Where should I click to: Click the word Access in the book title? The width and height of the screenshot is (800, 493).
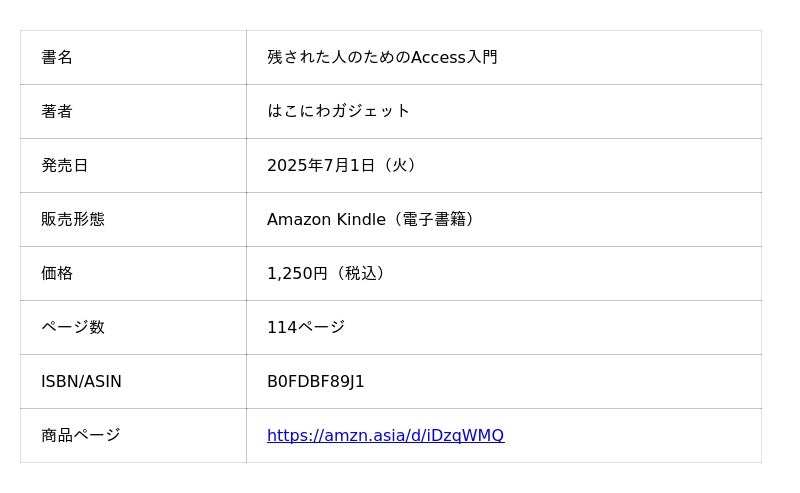(x=438, y=58)
